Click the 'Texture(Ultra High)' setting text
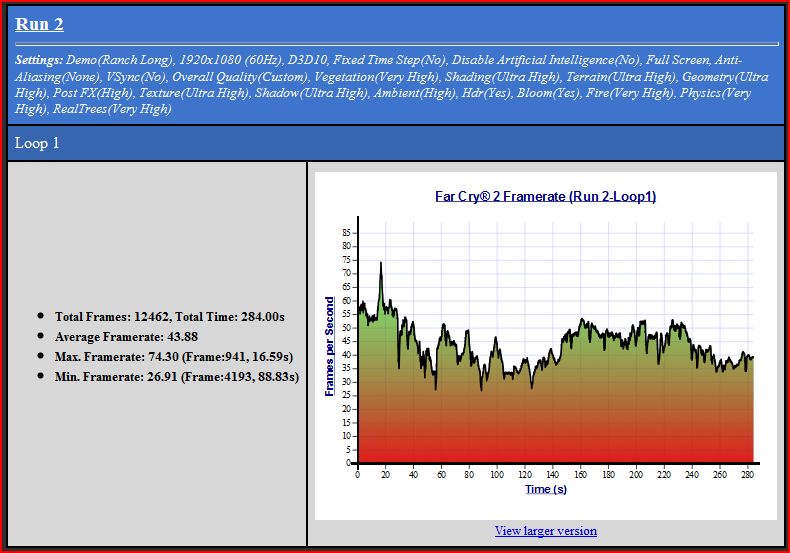Image resolution: width=790 pixels, height=553 pixels. pyautogui.click(x=193, y=93)
